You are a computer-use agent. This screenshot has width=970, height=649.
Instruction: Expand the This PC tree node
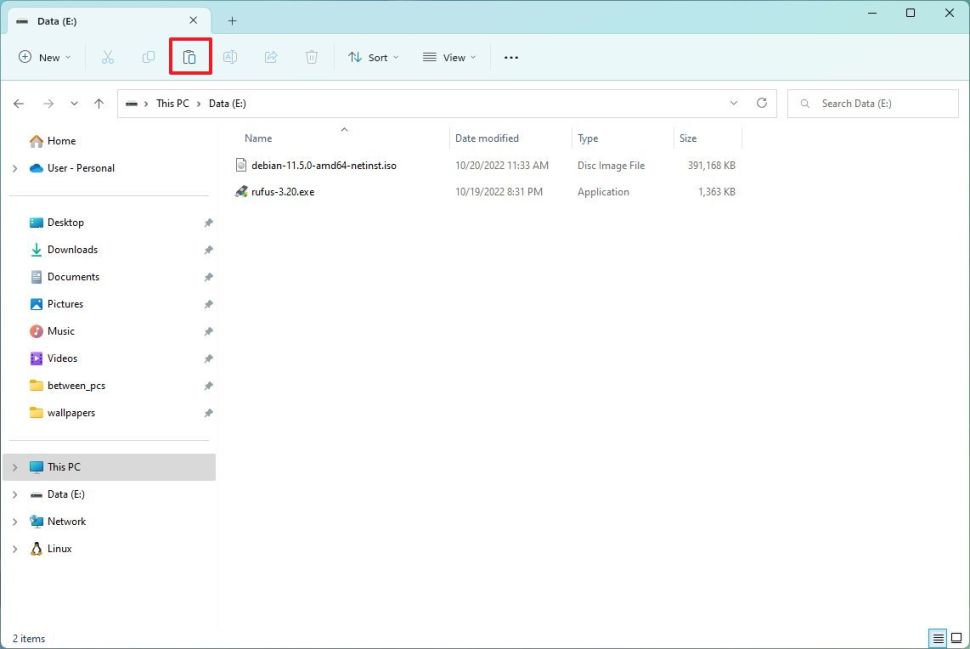point(15,467)
